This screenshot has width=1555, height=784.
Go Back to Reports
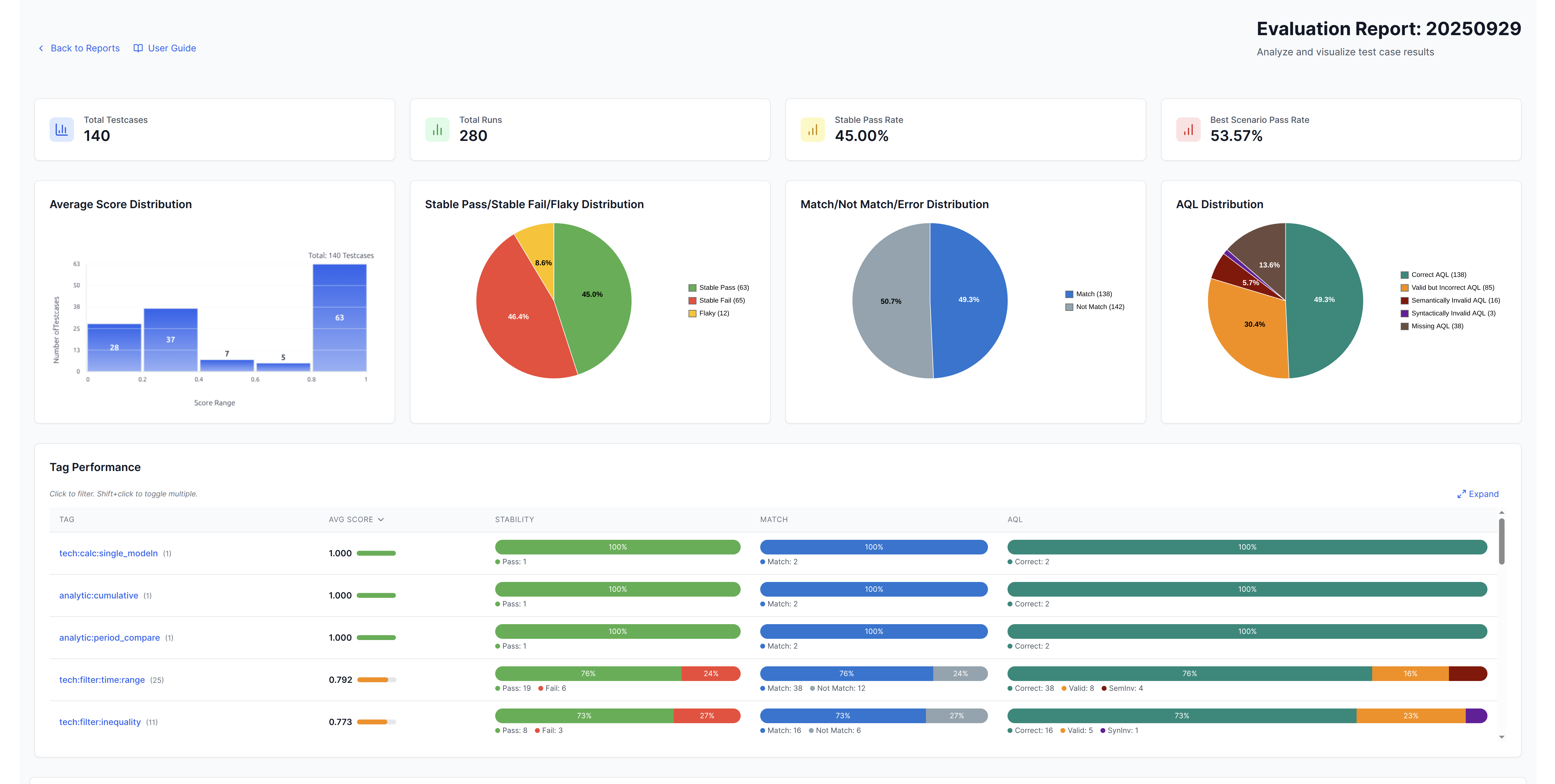point(85,48)
